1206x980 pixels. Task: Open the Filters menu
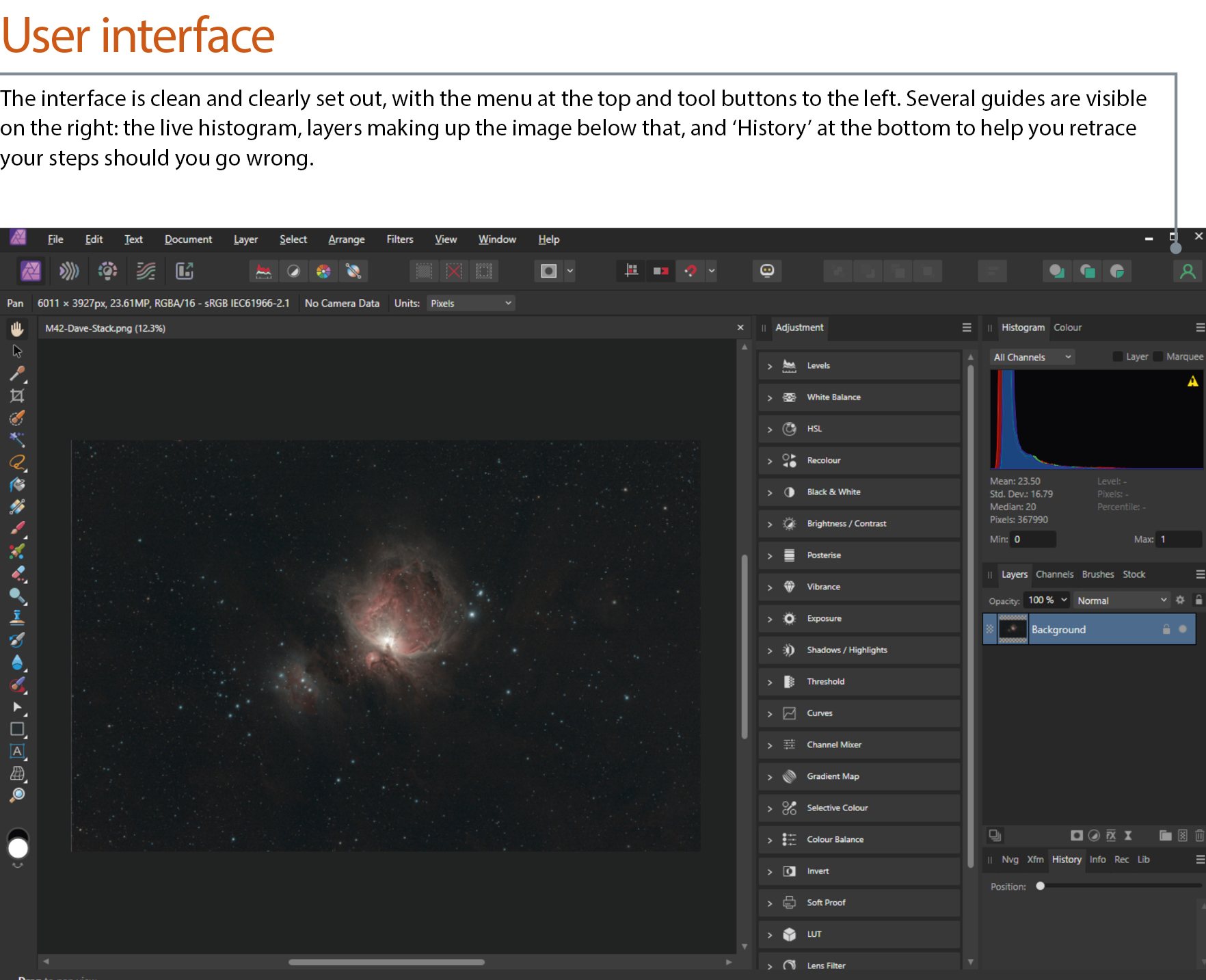400,239
